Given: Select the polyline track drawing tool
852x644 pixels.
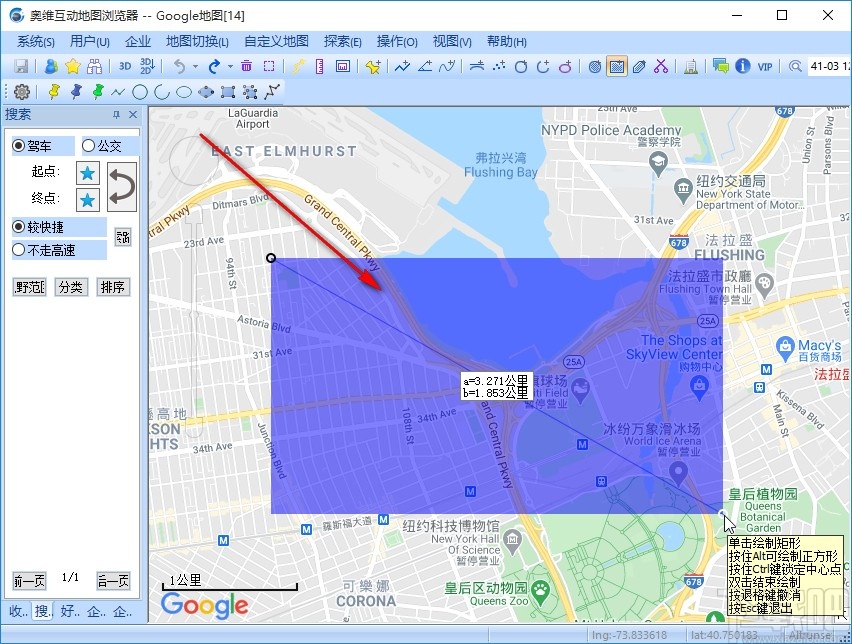Looking at the screenshot, I should coord(272,91).
